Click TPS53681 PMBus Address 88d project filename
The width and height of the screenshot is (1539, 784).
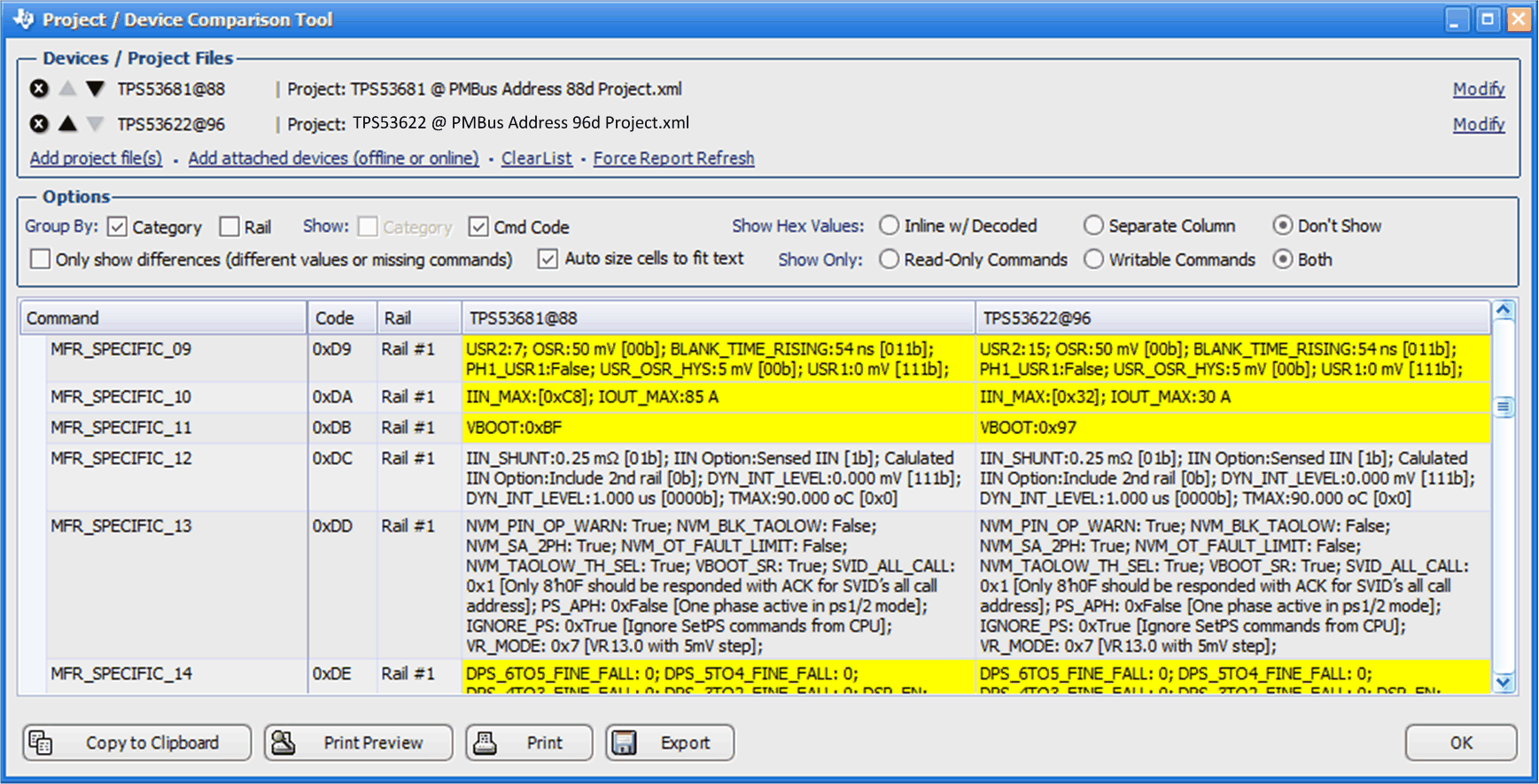(516, 89)
